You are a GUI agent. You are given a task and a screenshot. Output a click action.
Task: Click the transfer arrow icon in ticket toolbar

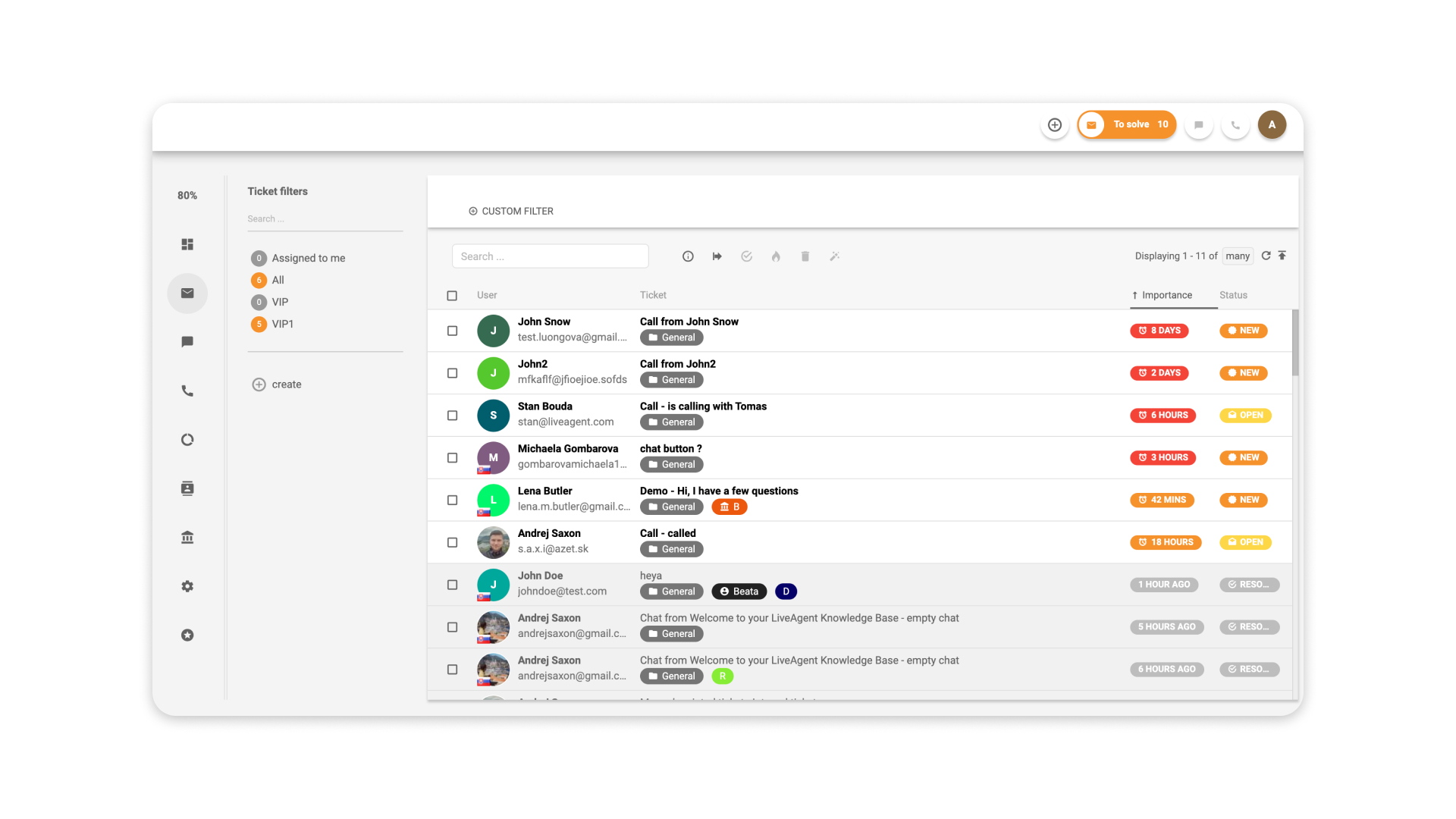[717, 256]
